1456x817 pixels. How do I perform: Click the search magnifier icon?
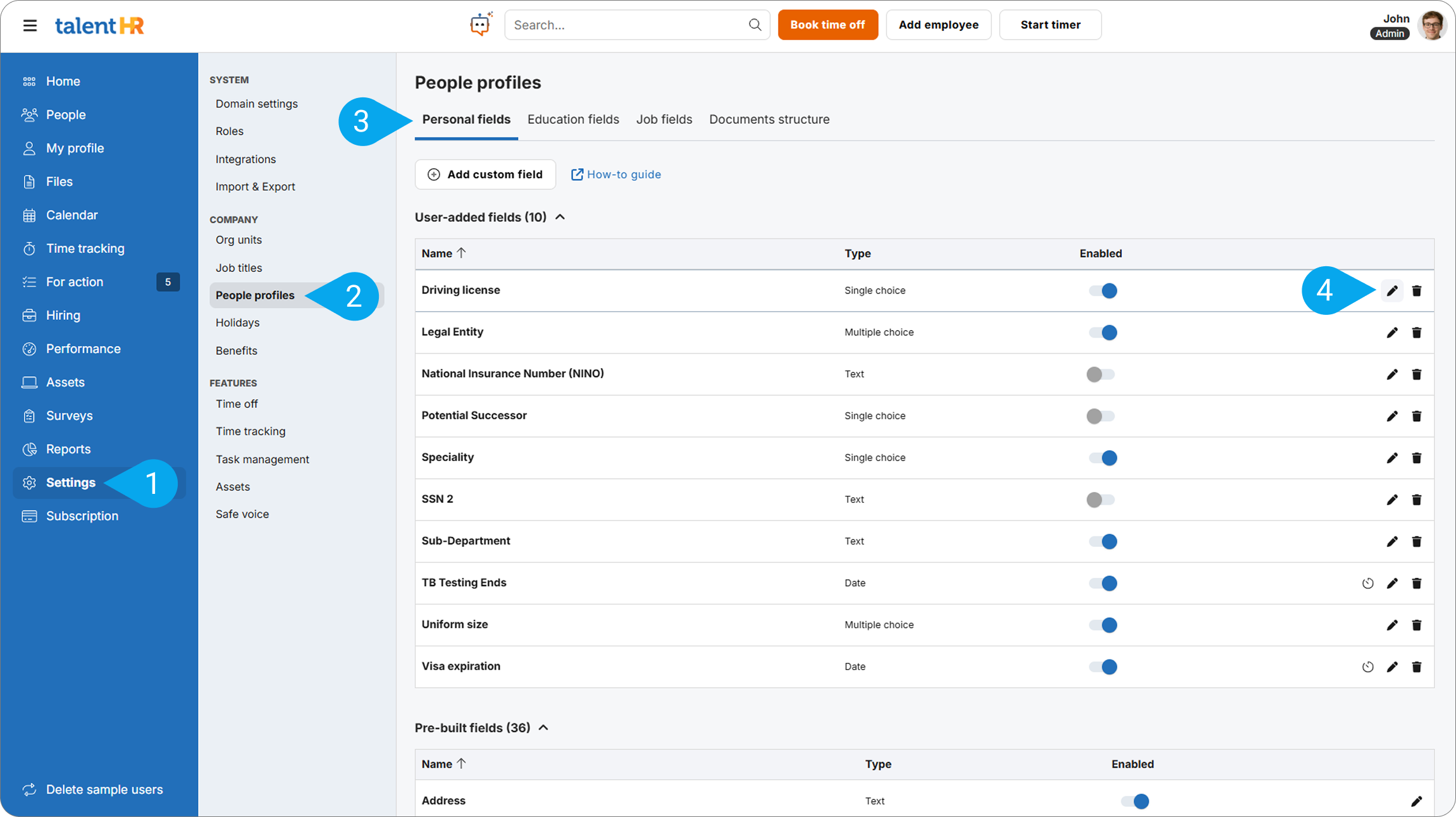point(755,25)
